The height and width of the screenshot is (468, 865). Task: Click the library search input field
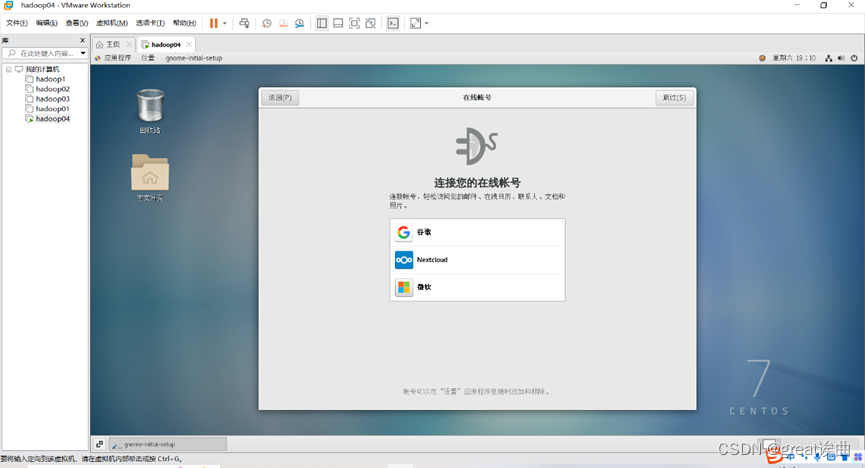[x=41, y=53]
